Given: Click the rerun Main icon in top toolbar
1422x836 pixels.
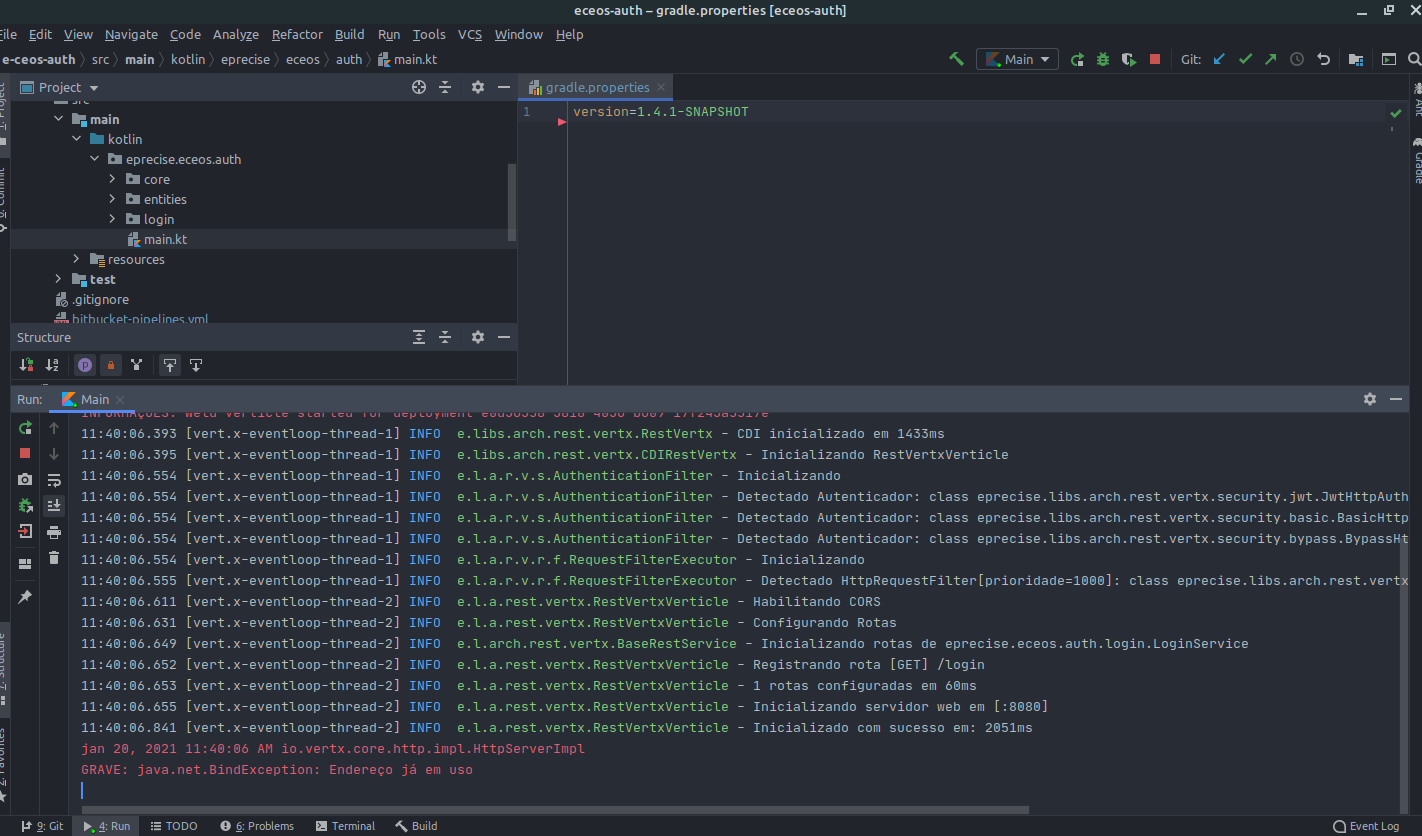Looking at the screenshot, I should point(1077,59).
